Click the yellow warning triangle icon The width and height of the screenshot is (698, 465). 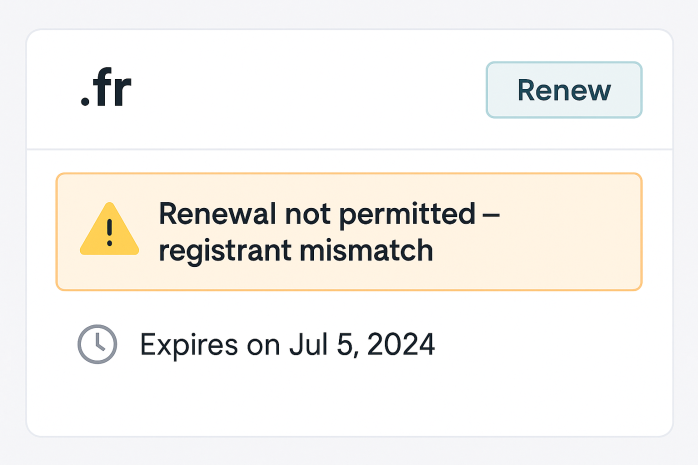coord(110,229)
